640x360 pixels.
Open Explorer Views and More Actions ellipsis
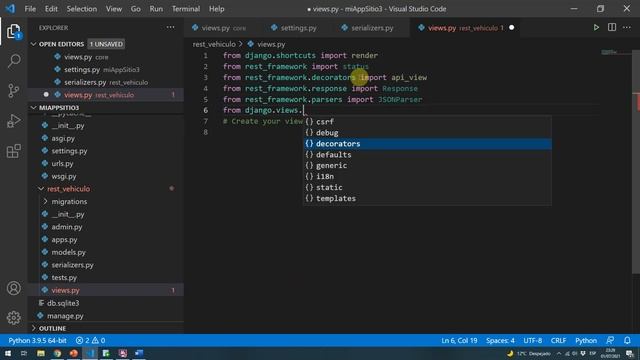coord(170,27)
